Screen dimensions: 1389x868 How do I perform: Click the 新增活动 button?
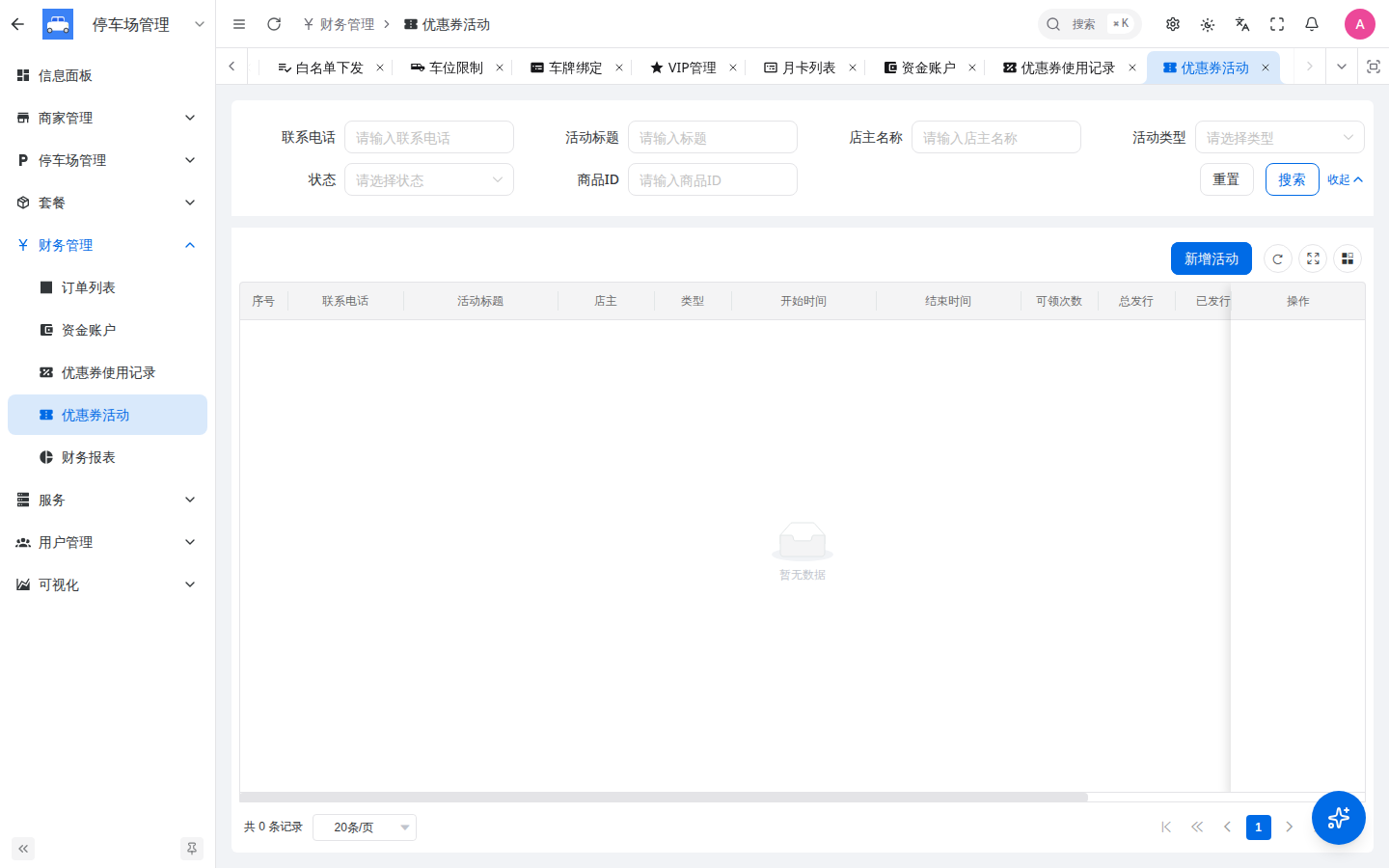click(1212, 258)
